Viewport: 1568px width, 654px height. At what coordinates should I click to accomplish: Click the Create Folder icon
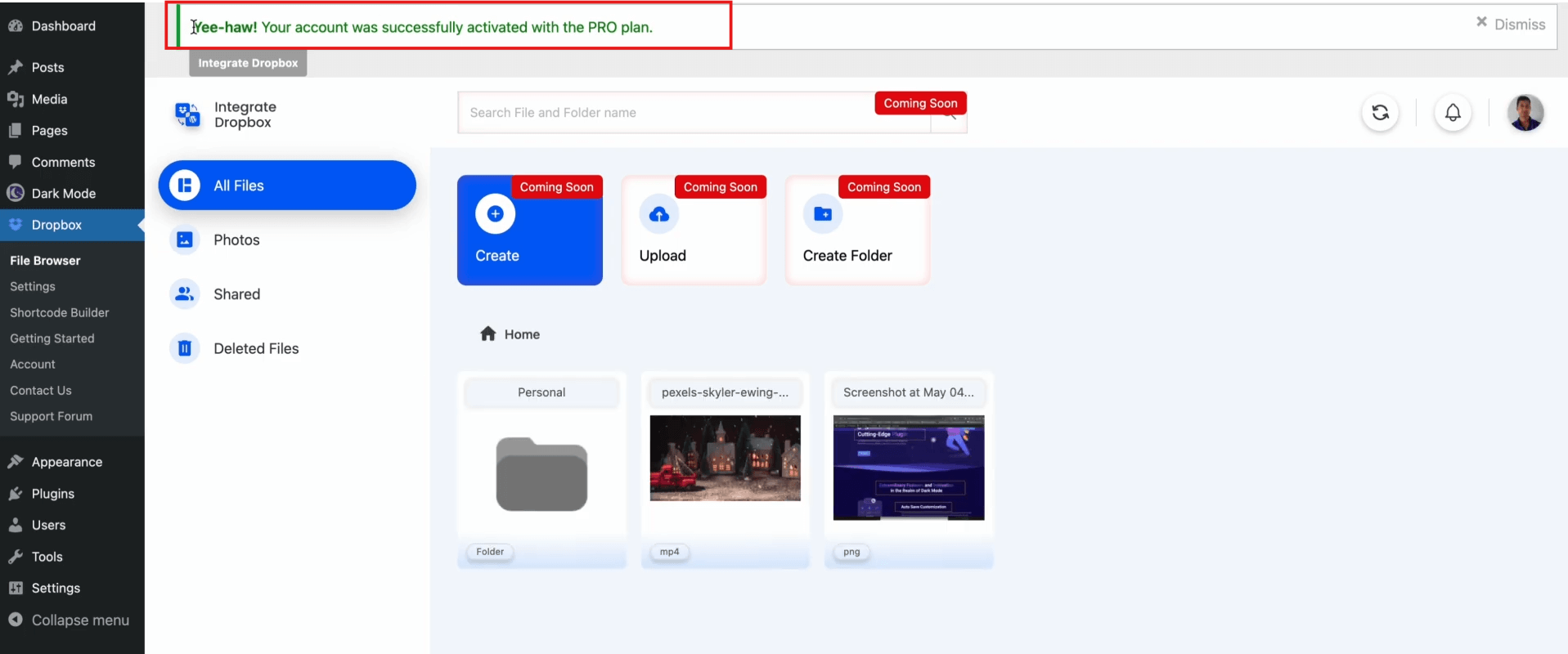(823, 214)
